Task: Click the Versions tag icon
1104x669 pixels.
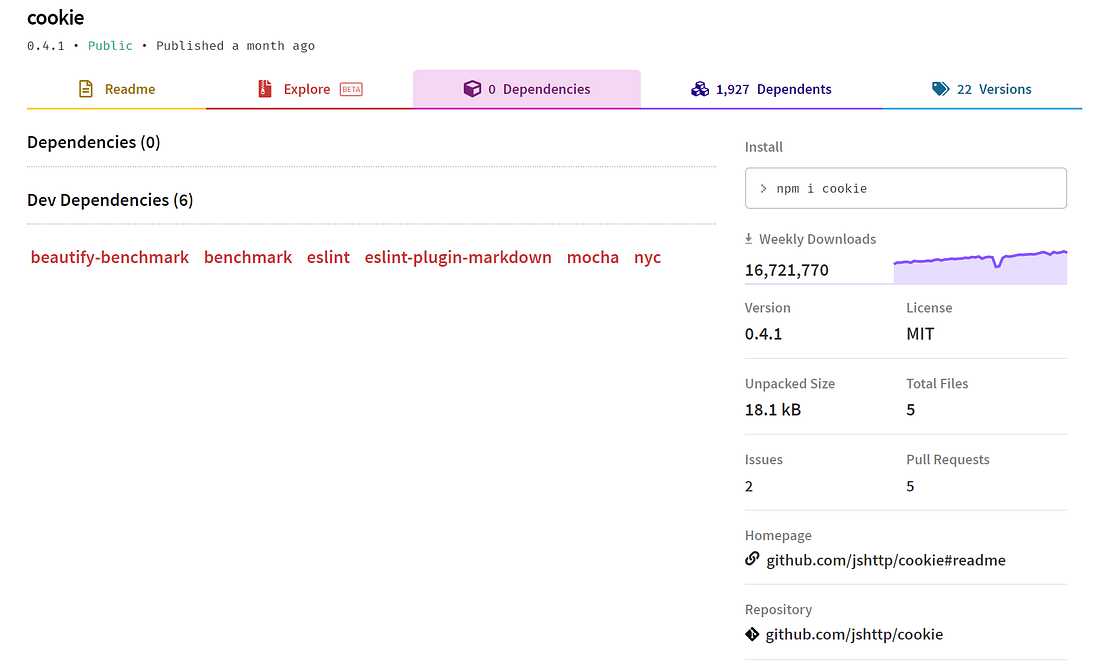Action: click(941, 88)
